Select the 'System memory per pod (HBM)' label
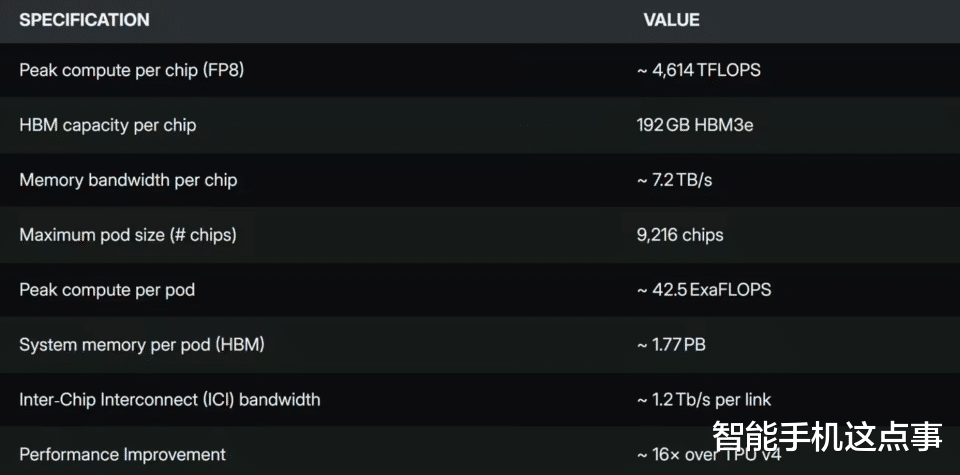 click(142, 345)
